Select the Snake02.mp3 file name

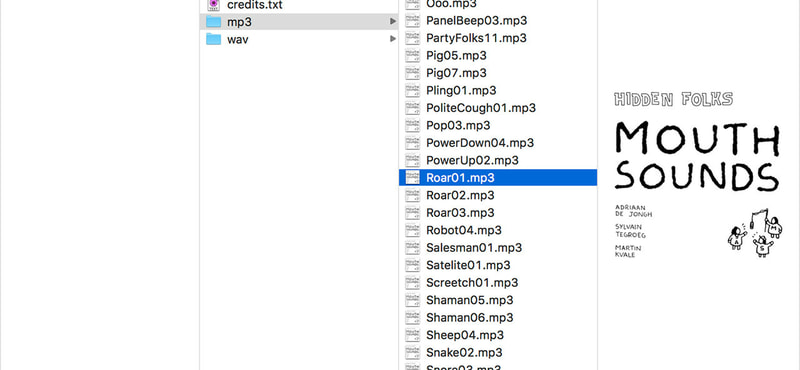[464, 353]
